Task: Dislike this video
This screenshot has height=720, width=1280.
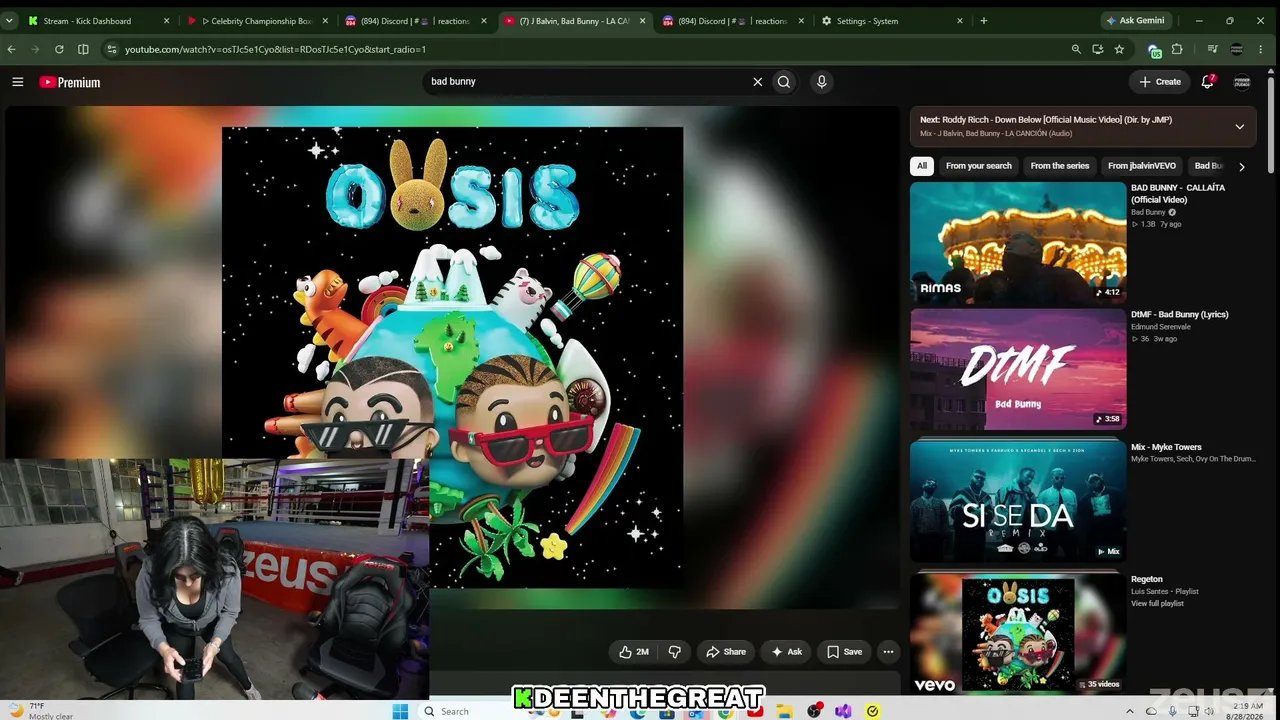Action: 674,652
